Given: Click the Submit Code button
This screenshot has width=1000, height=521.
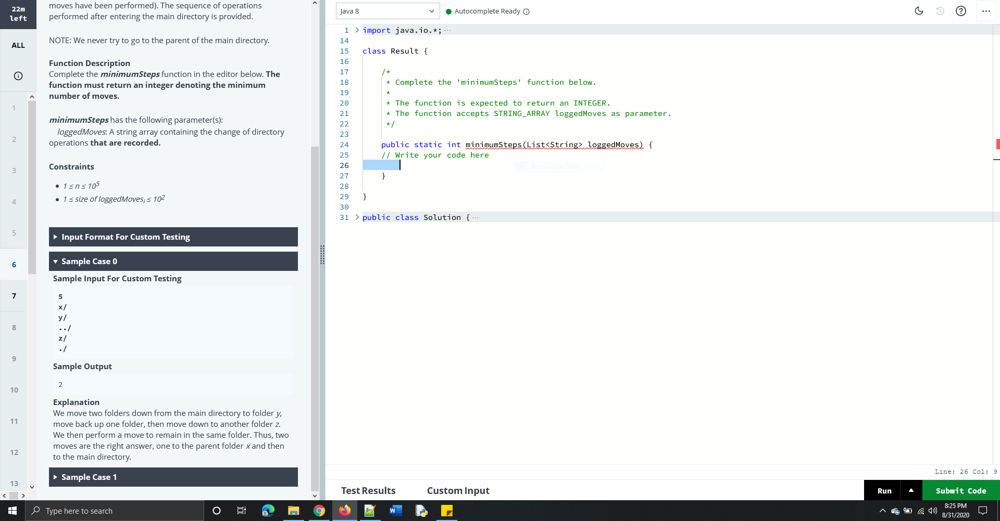Looking at the screenshot, I should (960, 490).
